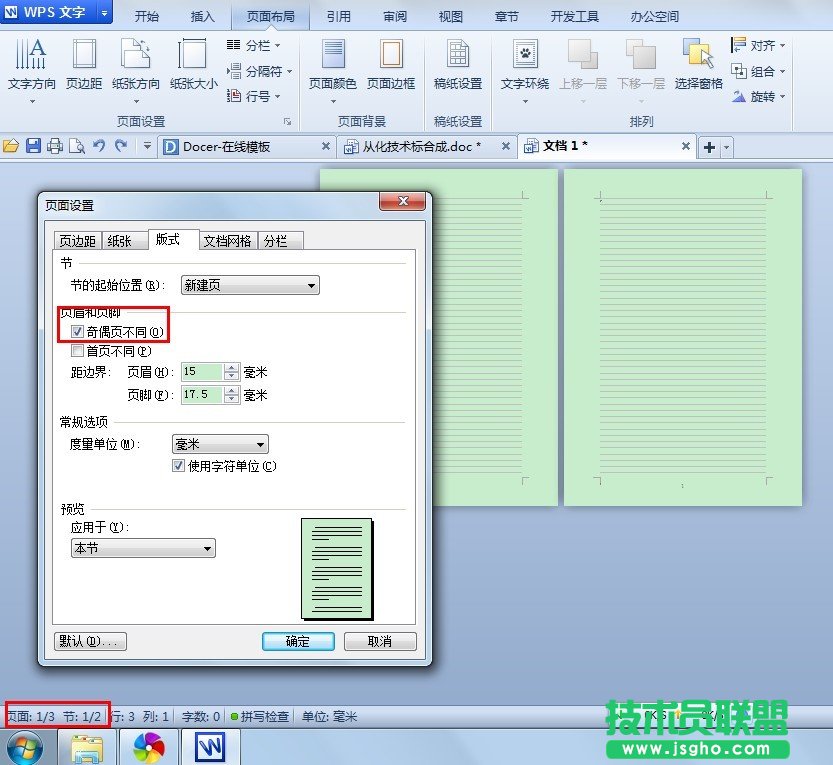
Task: Select the 文字方向 (Text Direction) tool
Action: click(x=31, y=70)
